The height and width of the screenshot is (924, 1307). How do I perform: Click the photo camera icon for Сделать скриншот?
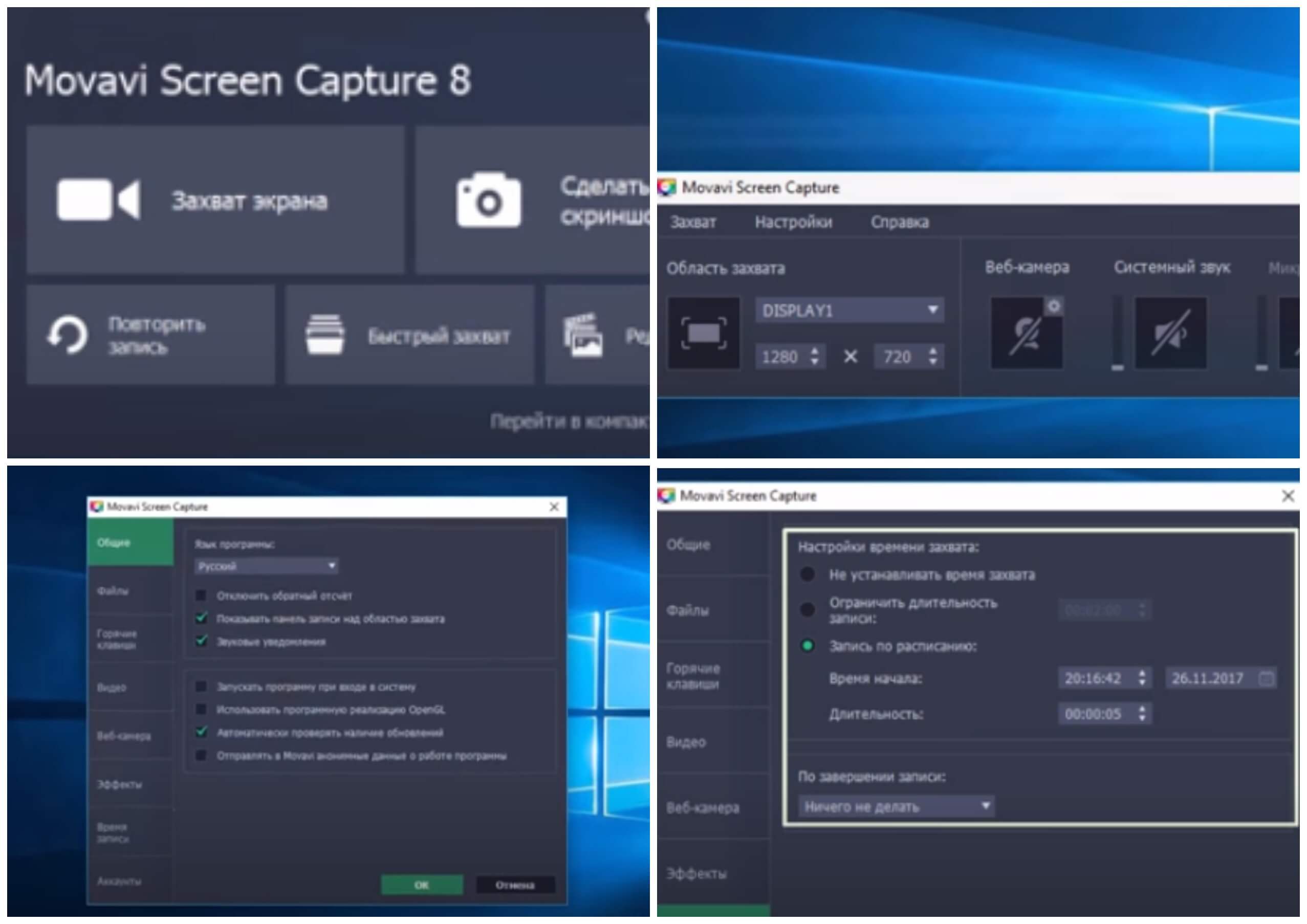coord(488,199)
